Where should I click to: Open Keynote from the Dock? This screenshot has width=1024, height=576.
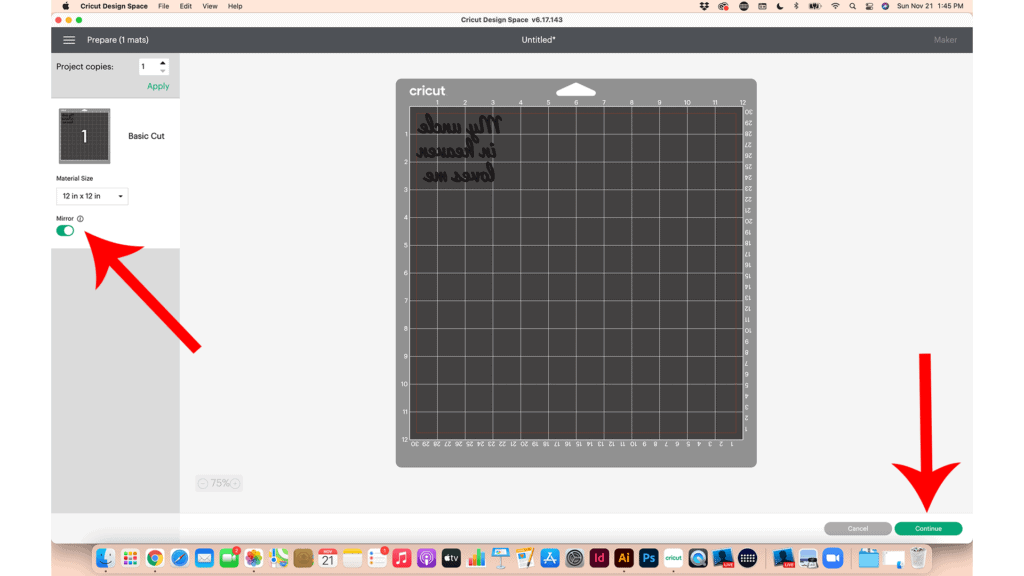coord(501,558)
